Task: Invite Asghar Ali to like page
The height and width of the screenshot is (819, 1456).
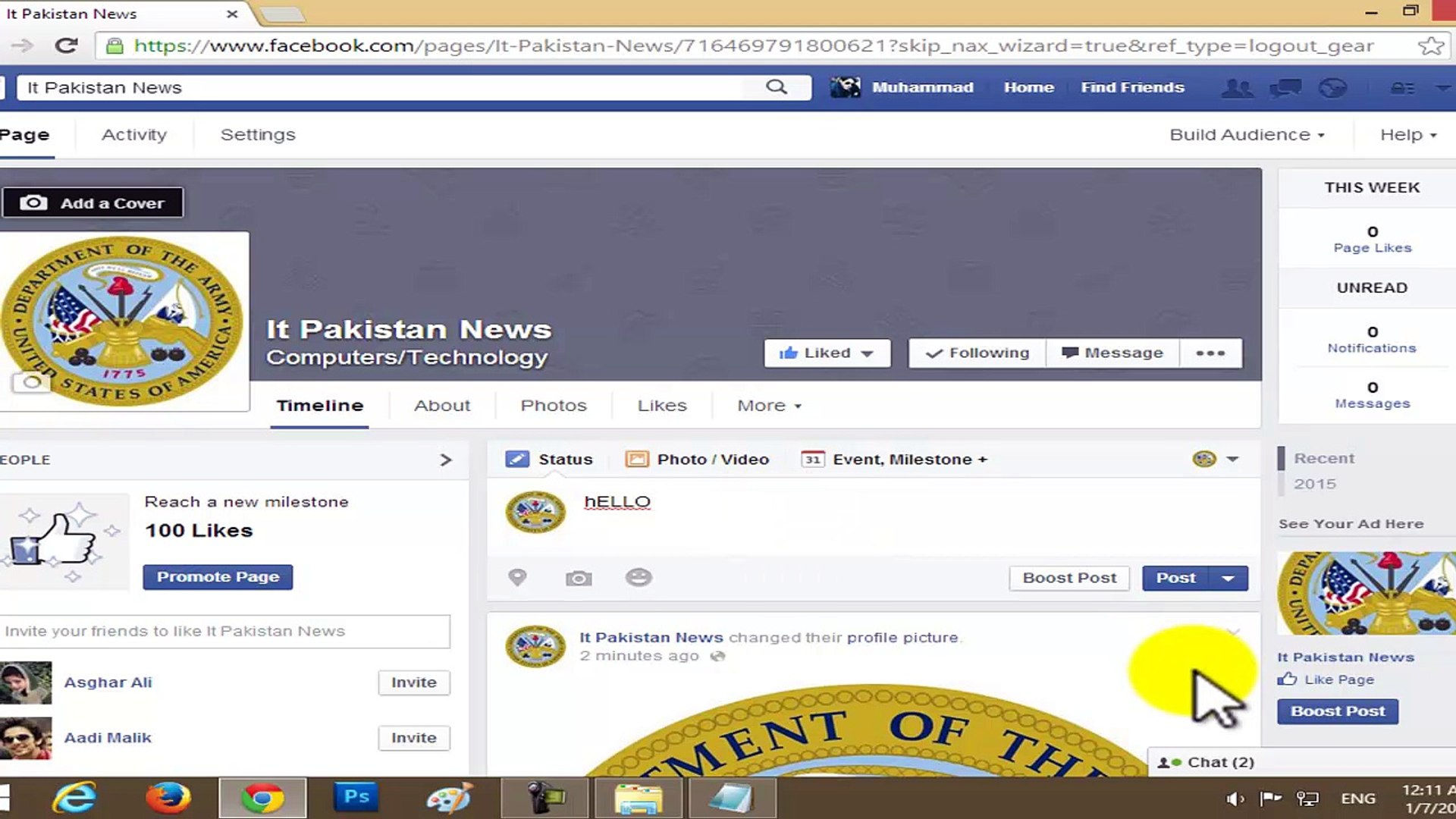Action: 413,682
